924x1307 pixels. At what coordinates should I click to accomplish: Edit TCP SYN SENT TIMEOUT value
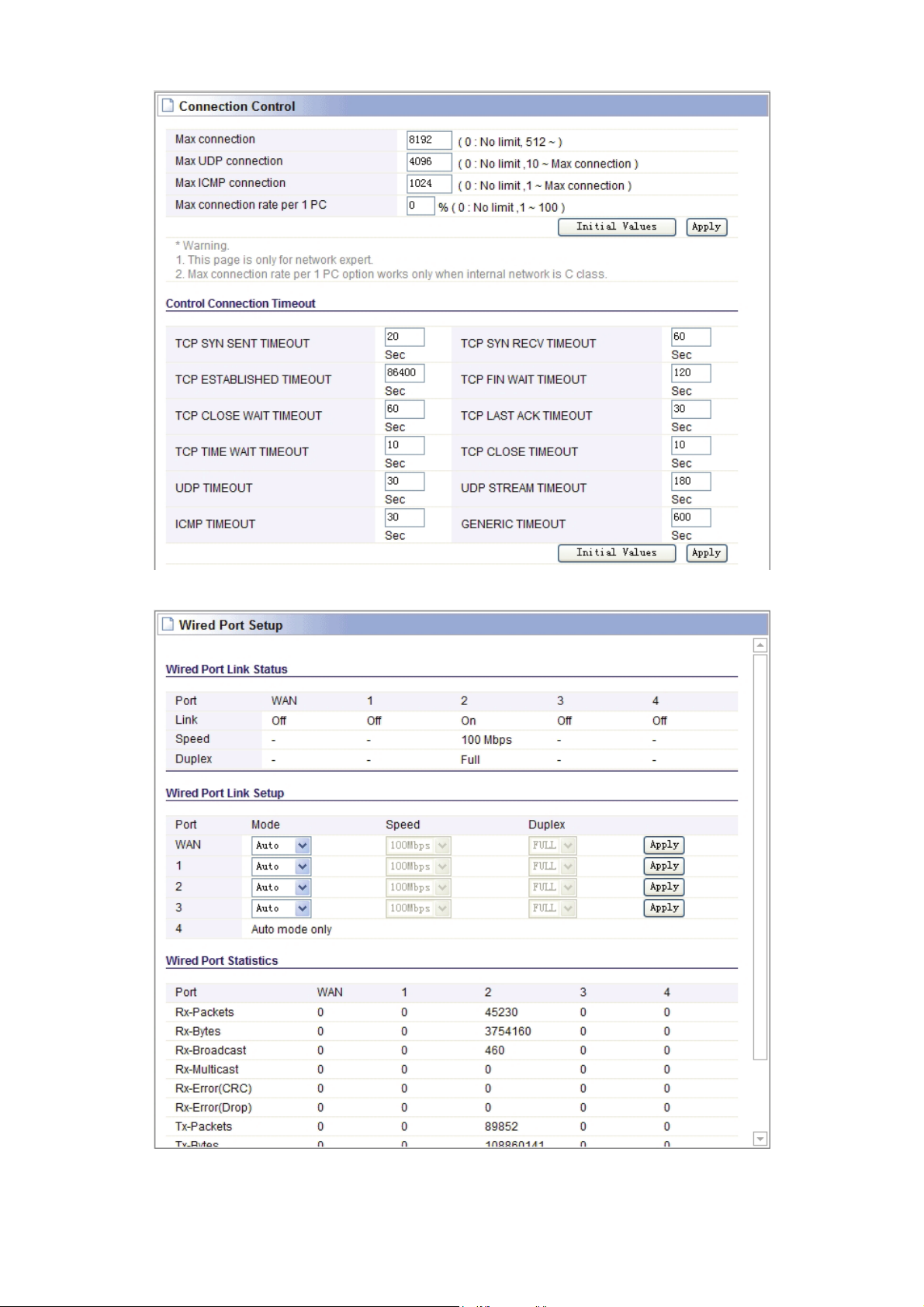pyautogui.click(x=404, y=337)
